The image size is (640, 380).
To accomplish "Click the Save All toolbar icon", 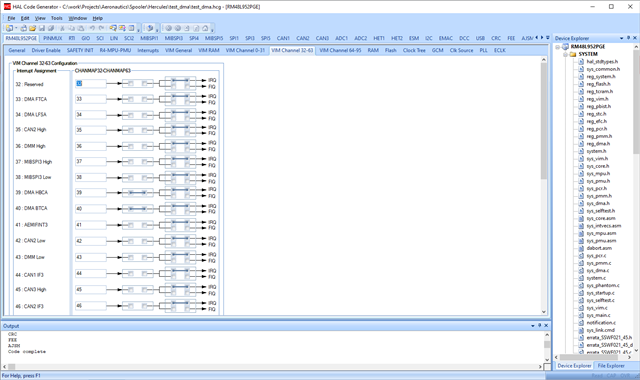I will [x=51, y=28].
